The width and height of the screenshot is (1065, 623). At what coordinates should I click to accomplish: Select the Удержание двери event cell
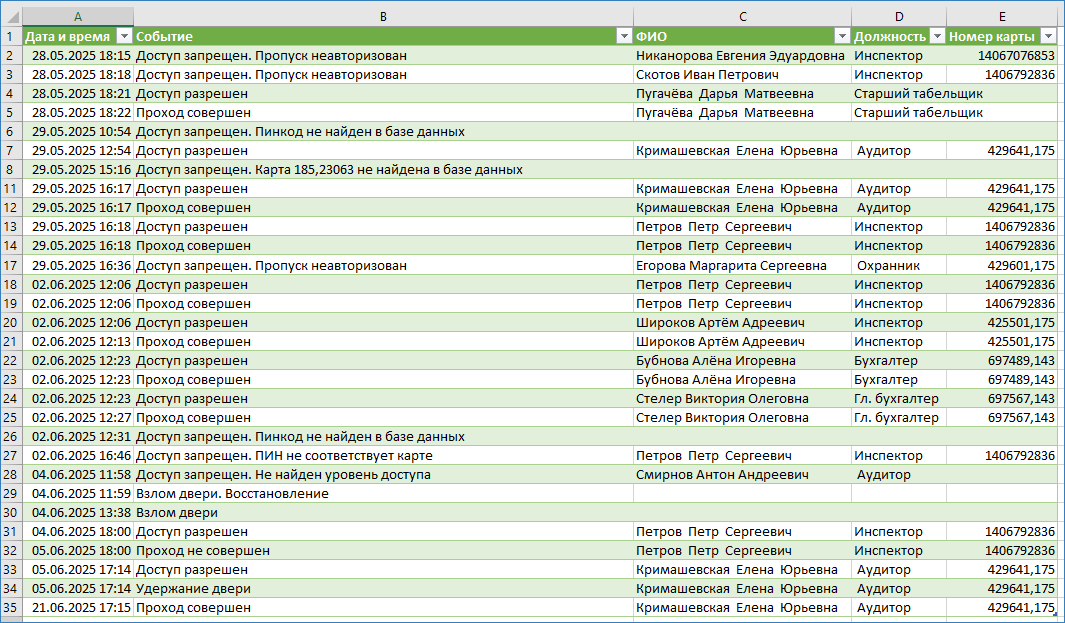point(383,589)
